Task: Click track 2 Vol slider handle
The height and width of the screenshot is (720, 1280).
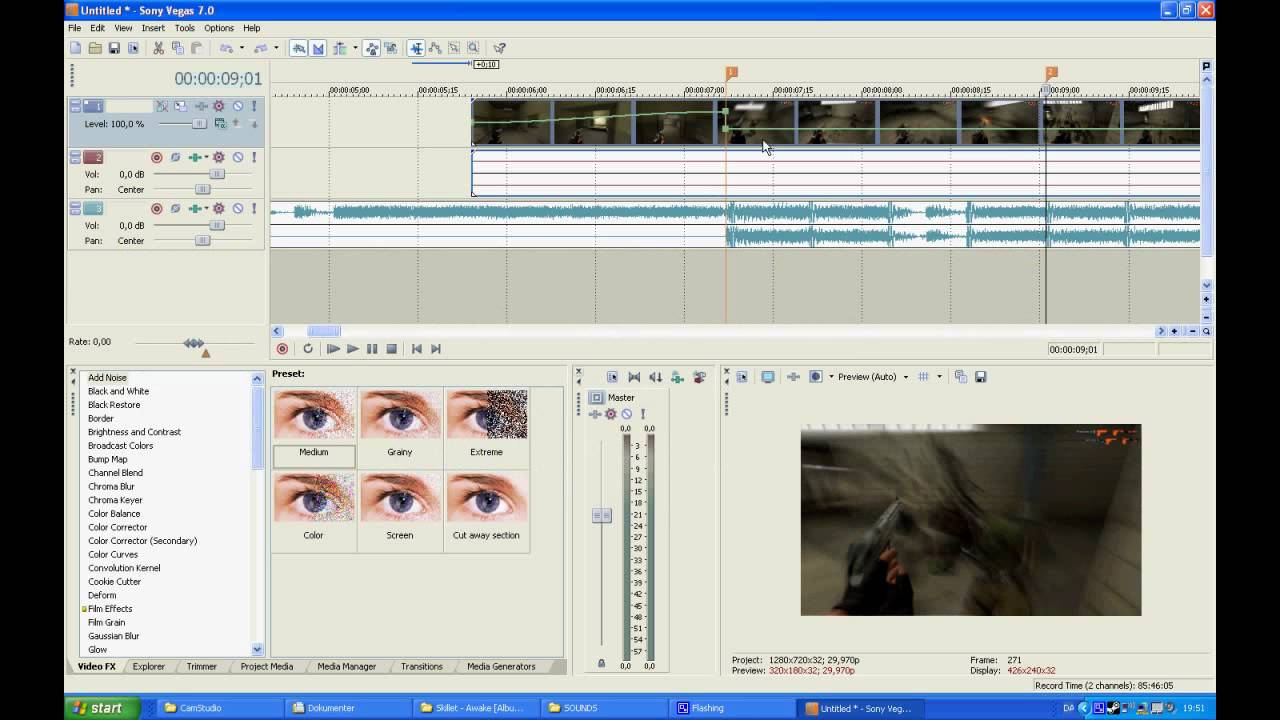Action: pyautogui.click(x=216, y=174)
